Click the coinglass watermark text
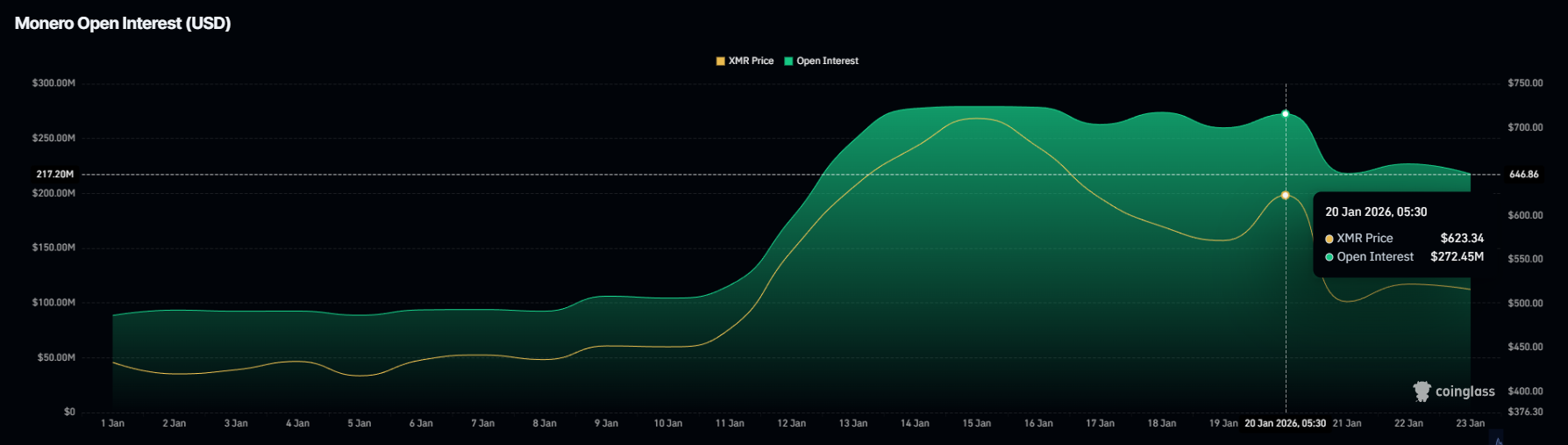Viewport: 1568px width, 445px height. [1465, 391]
